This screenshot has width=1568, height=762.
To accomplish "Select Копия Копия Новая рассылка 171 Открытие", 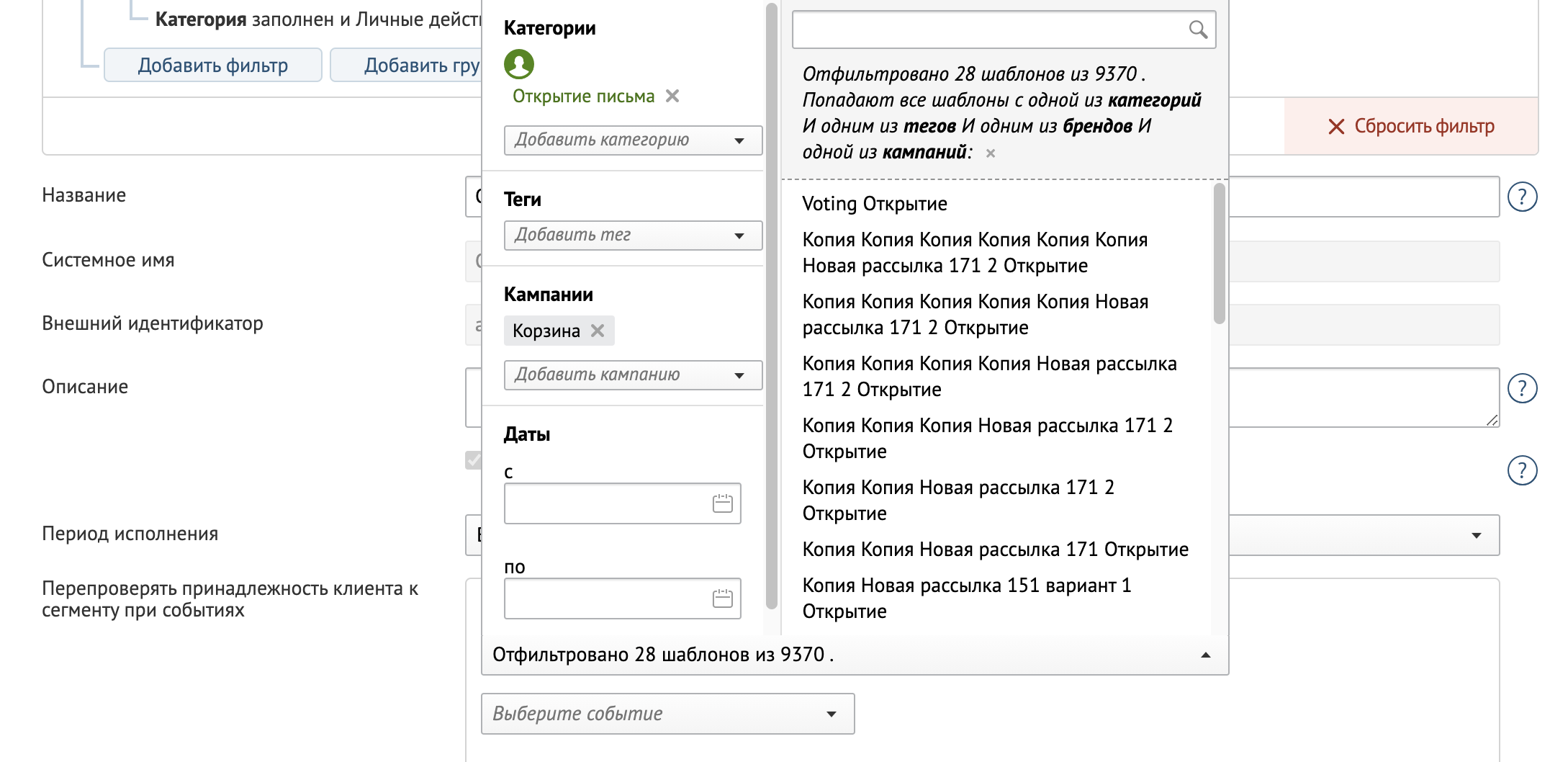I will 996,550.
